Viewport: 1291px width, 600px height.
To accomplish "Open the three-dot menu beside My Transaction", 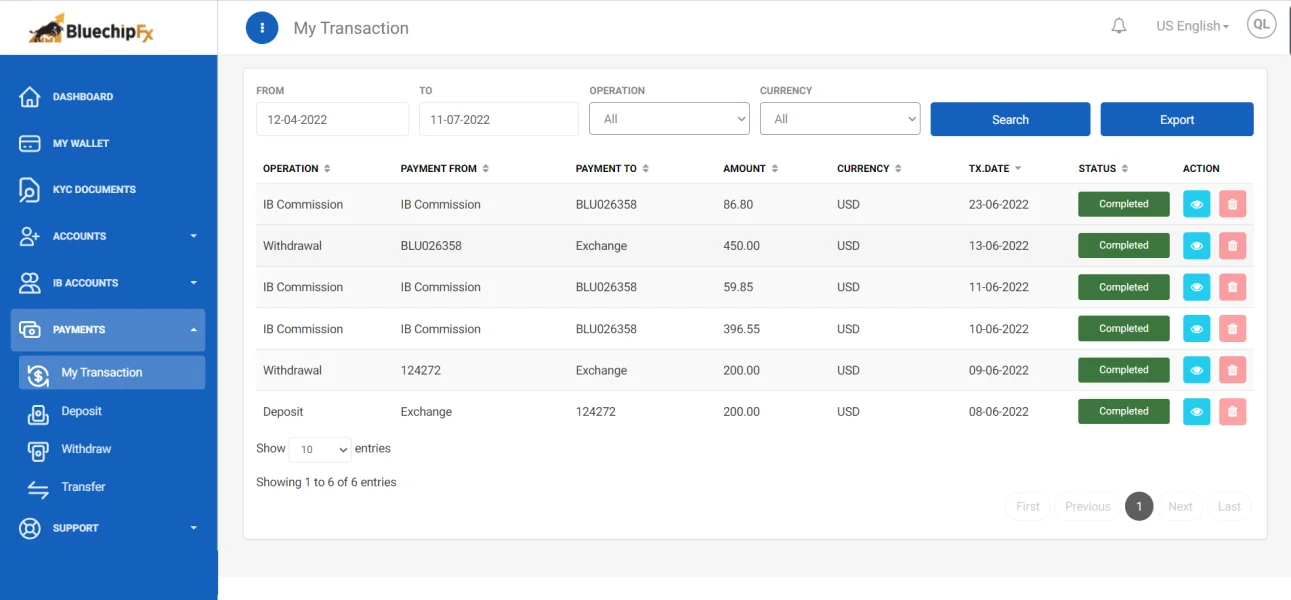I will (262, 28).
